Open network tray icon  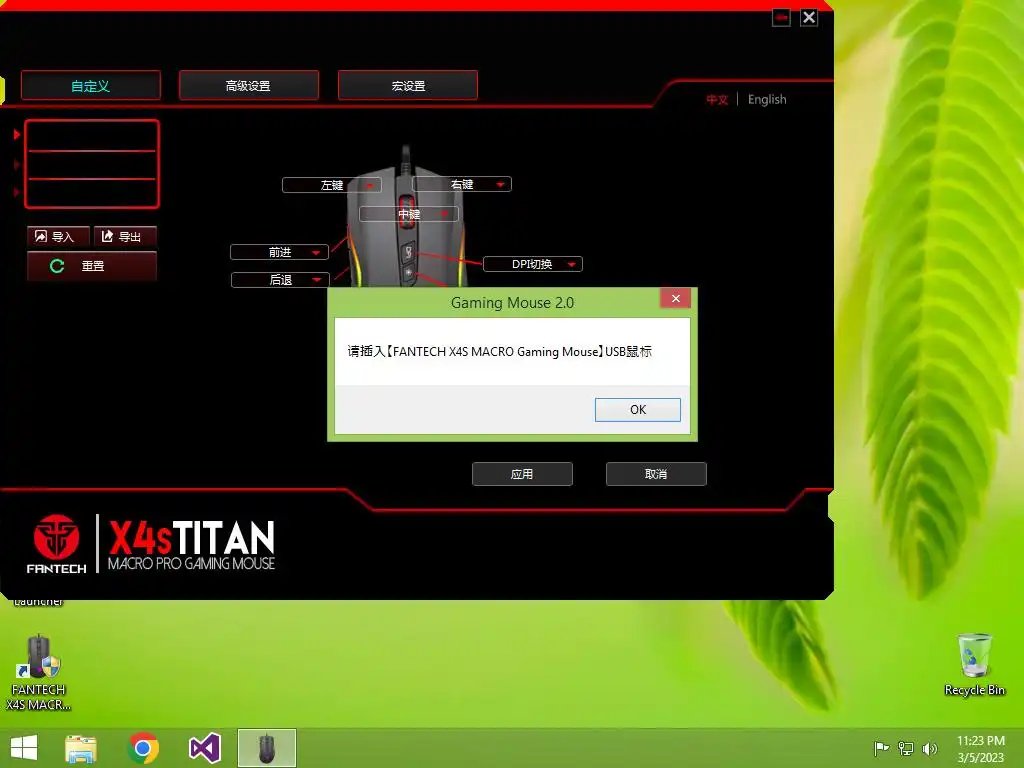906,748
